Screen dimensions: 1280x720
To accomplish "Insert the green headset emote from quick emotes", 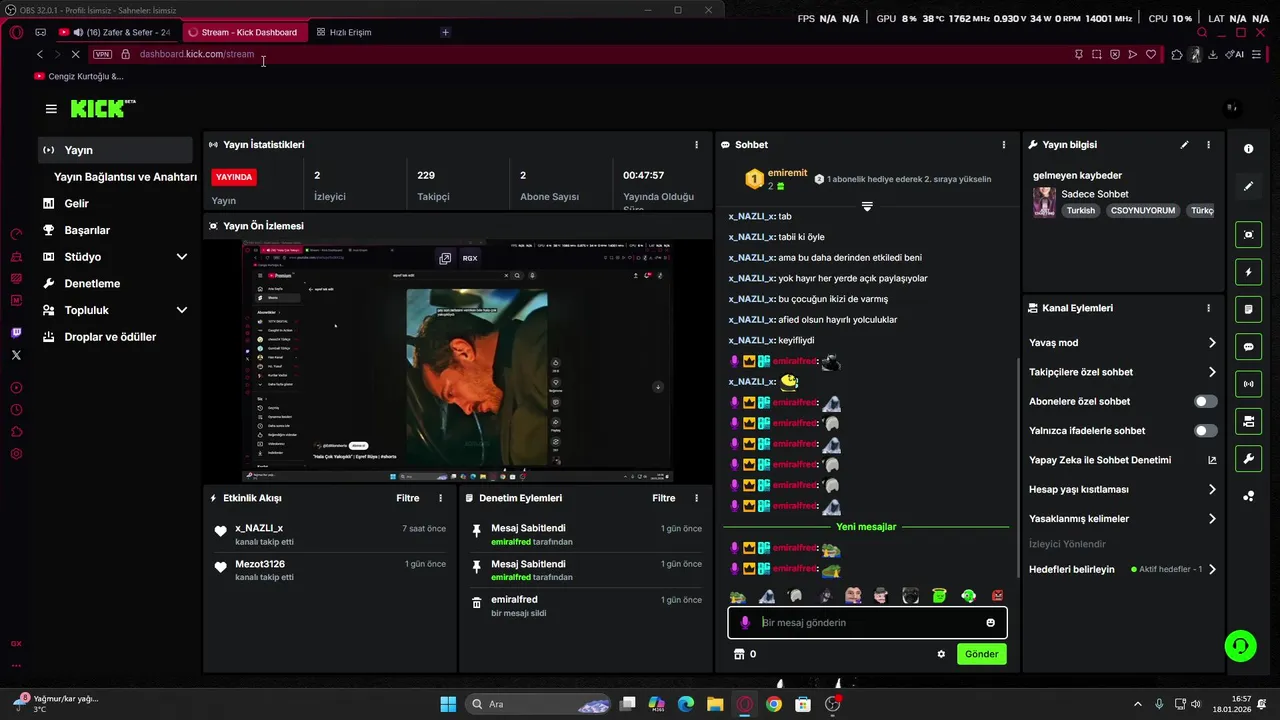I will [968, 596].
